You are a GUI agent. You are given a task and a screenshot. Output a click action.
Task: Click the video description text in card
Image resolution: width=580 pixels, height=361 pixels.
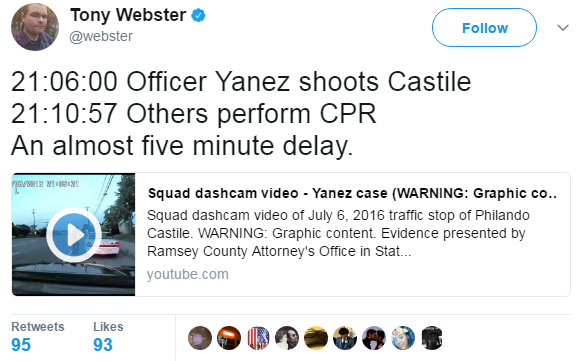338,233
